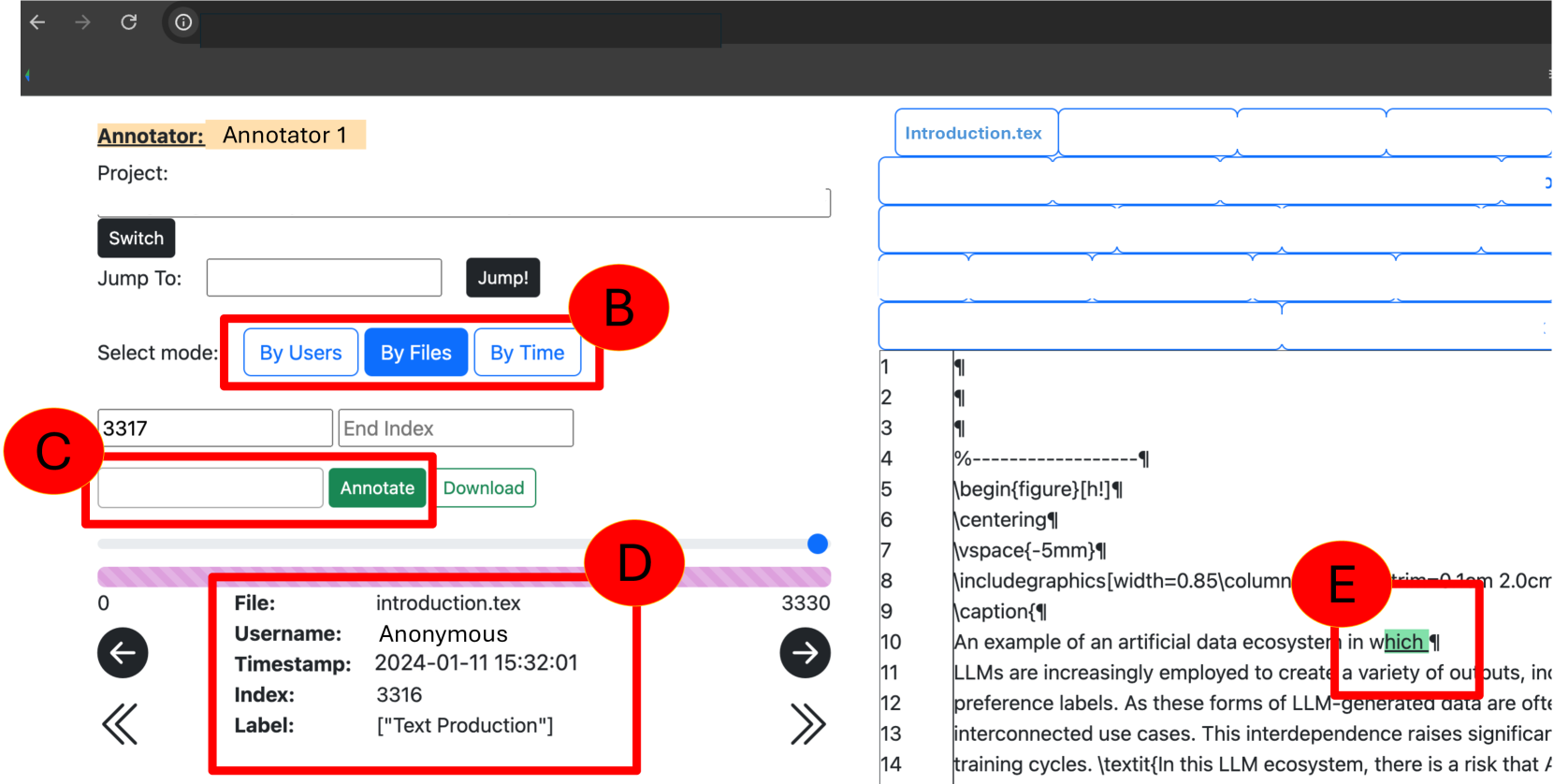Reload the browser page

point(129,22)
